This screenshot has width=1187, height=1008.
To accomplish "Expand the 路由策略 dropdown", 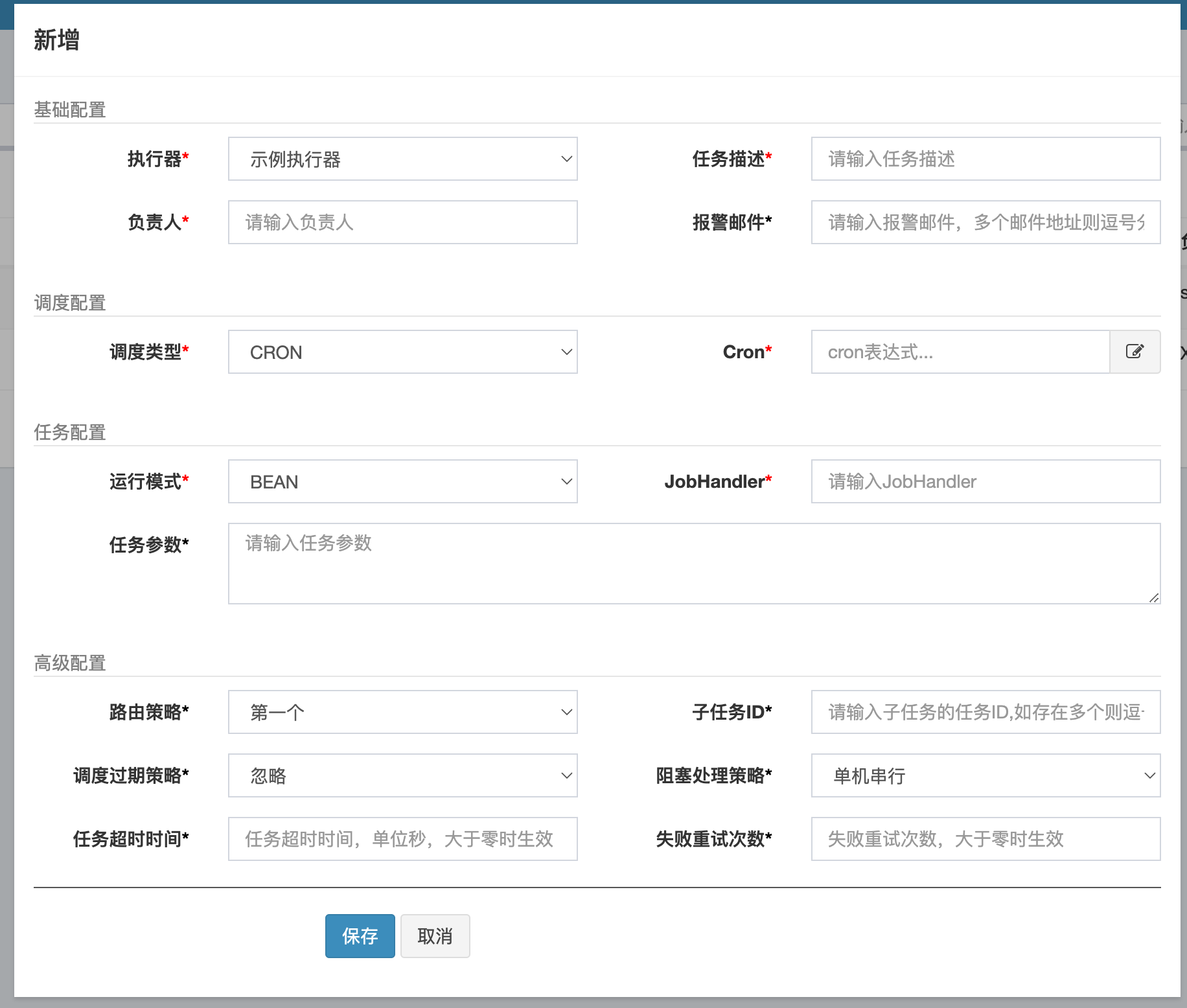I will click(x=402, y=711).
